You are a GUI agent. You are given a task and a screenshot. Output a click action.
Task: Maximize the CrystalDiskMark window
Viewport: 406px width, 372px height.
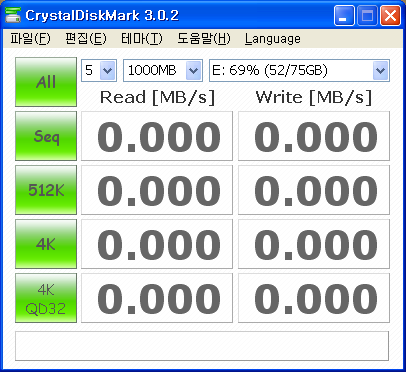[x=367, y=15]
